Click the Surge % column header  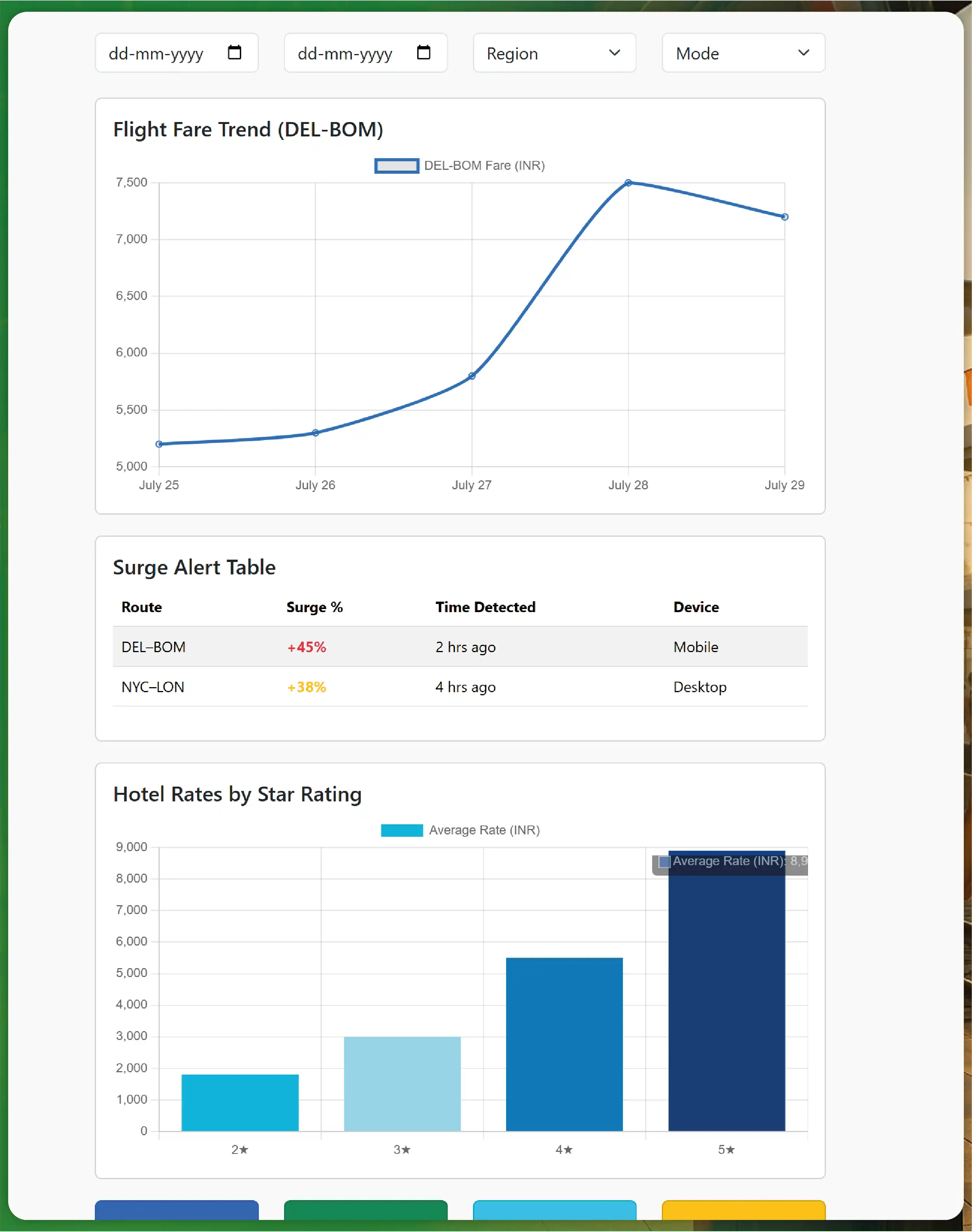pos(314,607)
